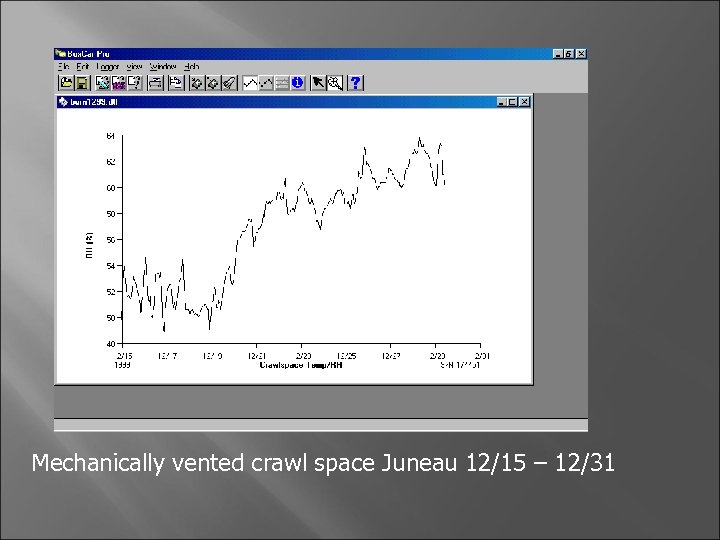The width and height of the screenshot is (720, 540).
Task: Open the File menu
Action: 63,67
